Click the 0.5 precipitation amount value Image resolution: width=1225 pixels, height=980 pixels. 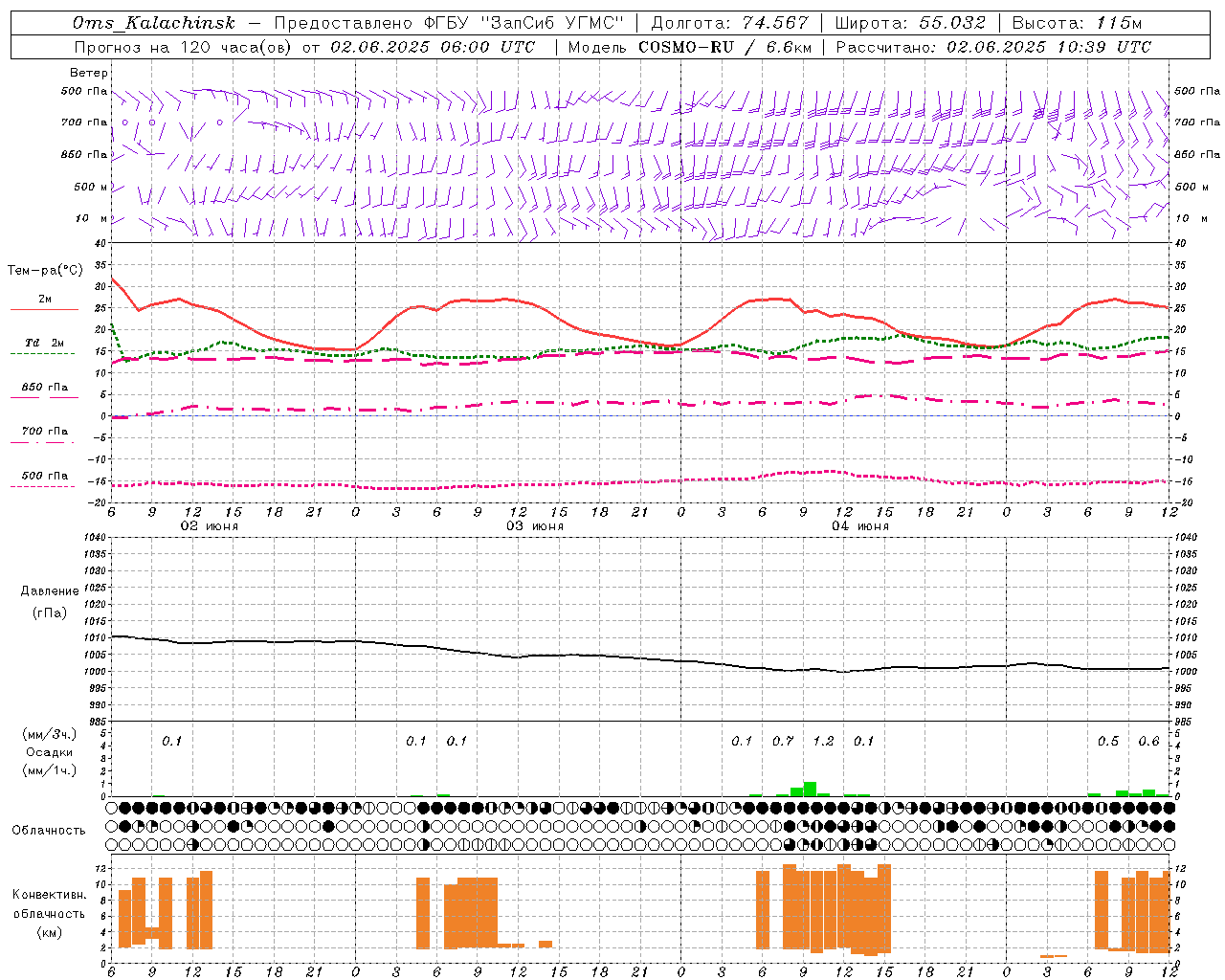click(x=1108, y=741)
